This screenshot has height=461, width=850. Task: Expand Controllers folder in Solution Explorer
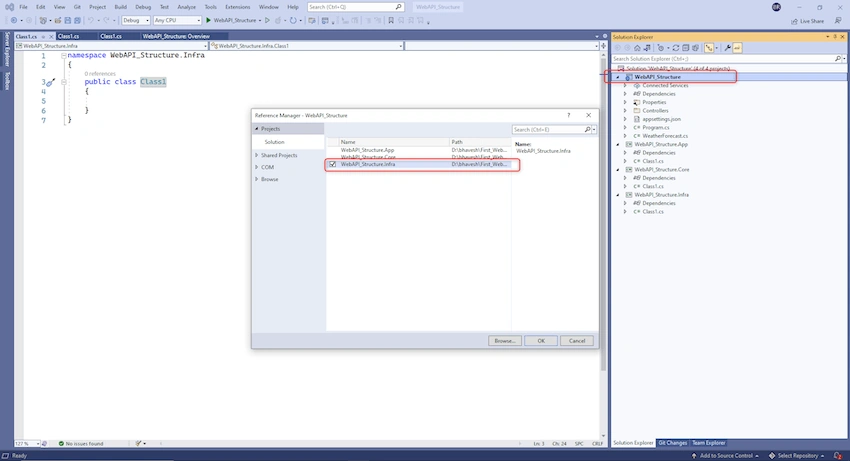coord(625,111)
